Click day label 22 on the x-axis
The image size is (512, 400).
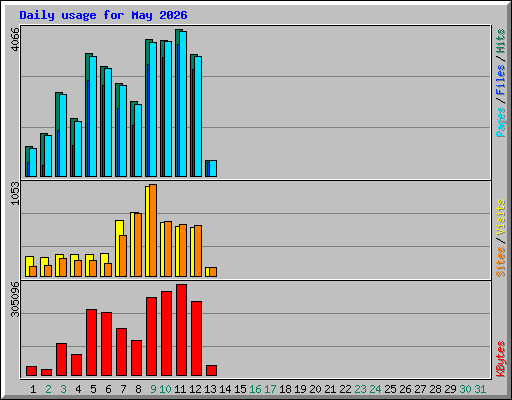click(x=345, y=389)
